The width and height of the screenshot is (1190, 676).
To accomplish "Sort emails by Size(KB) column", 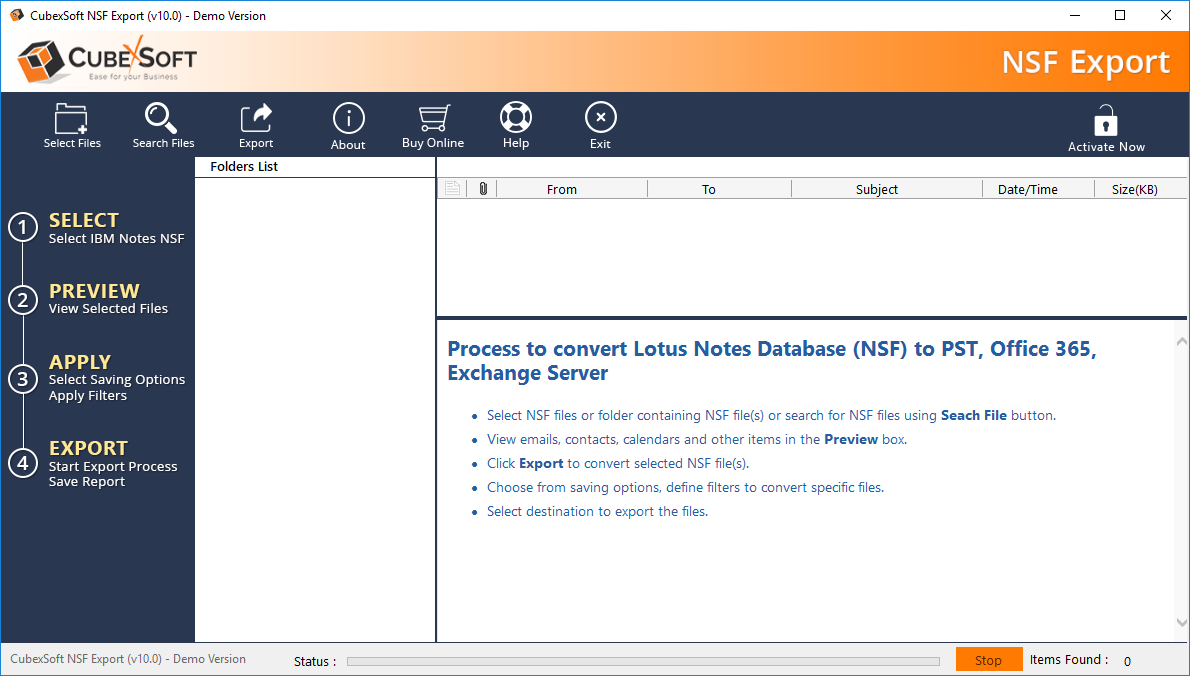I will pyautogui.click(x=1134, y=189).
